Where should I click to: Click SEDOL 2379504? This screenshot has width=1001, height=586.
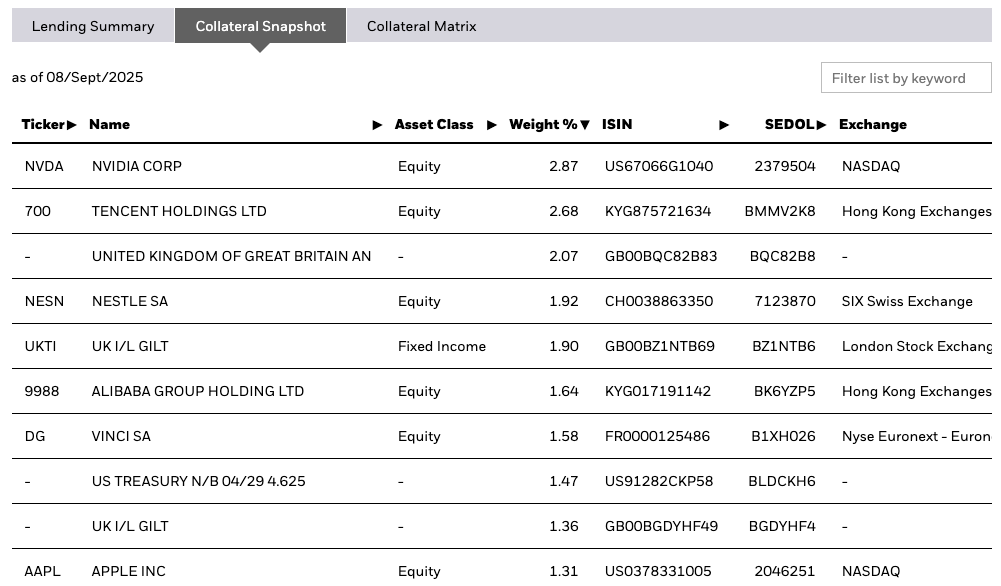[x=785, y=166]
